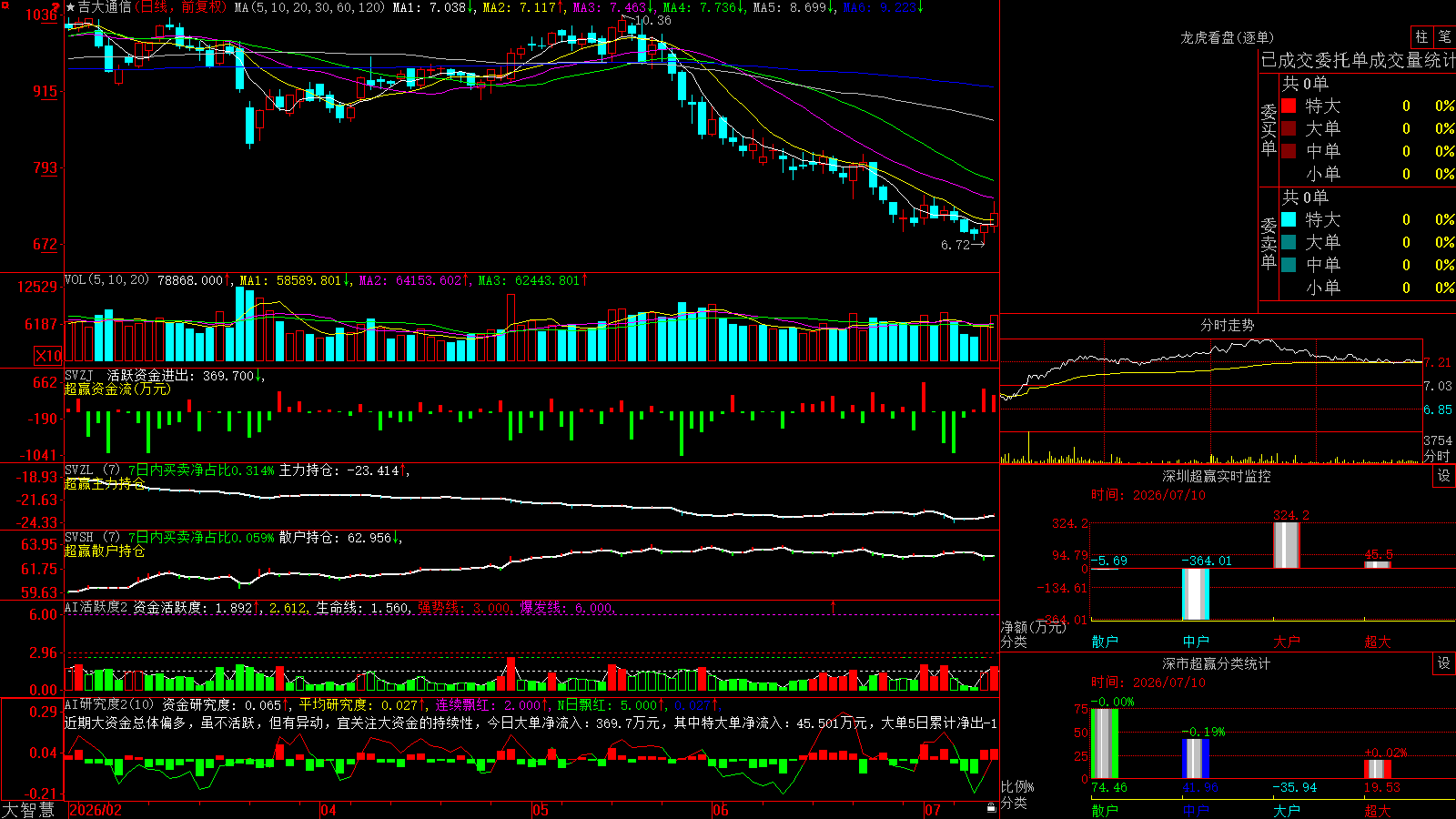This screenshot has height=819, width=1456.
Task: Click the X10 volume multiplier box
Action: click(x=48, y=356)
